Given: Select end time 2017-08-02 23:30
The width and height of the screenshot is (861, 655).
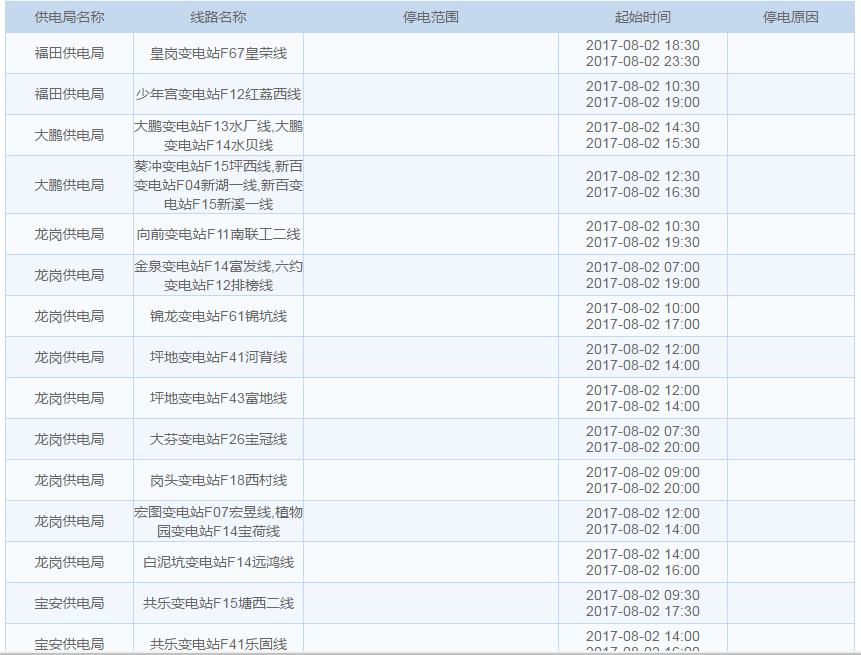Looking at the screenshot, I should (x=643, y=61).
